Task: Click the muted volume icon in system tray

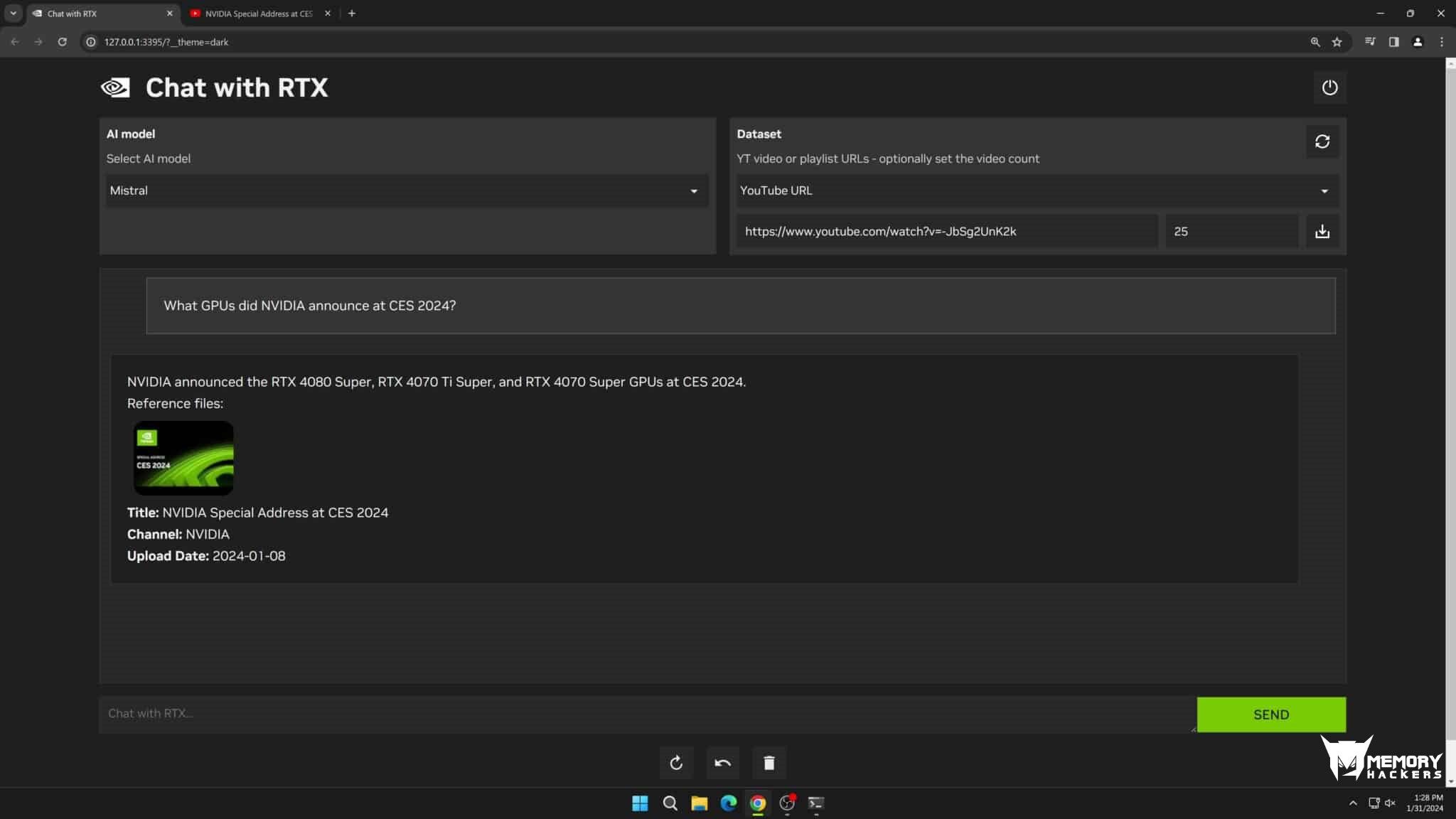Action: pos(1391,803)
